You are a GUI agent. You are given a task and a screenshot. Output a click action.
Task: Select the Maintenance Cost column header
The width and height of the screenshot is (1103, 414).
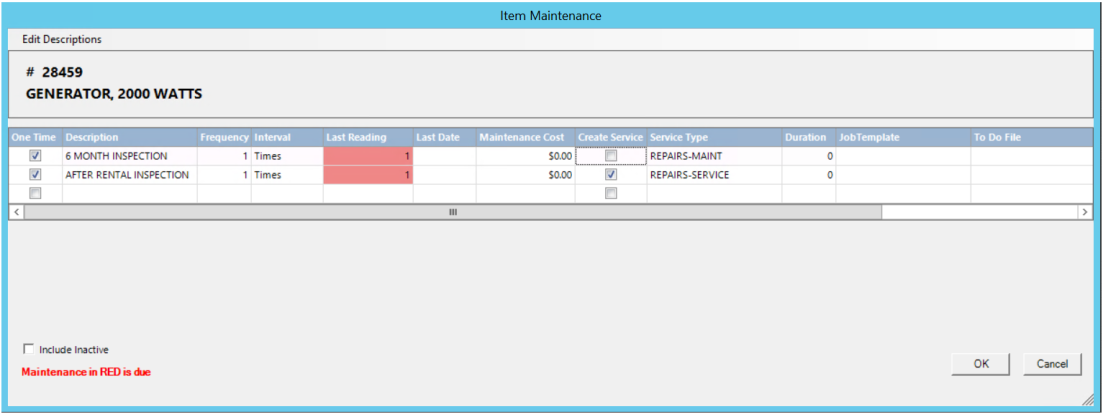(525, 138)
